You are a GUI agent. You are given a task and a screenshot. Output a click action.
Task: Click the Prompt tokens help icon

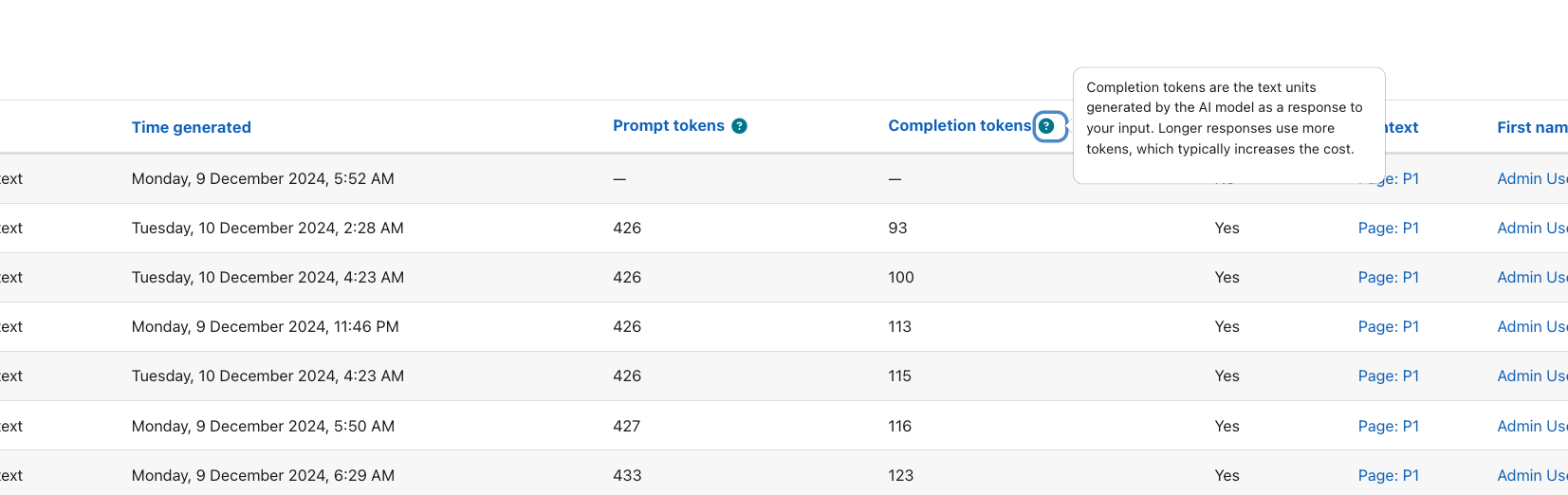point(740,126)
